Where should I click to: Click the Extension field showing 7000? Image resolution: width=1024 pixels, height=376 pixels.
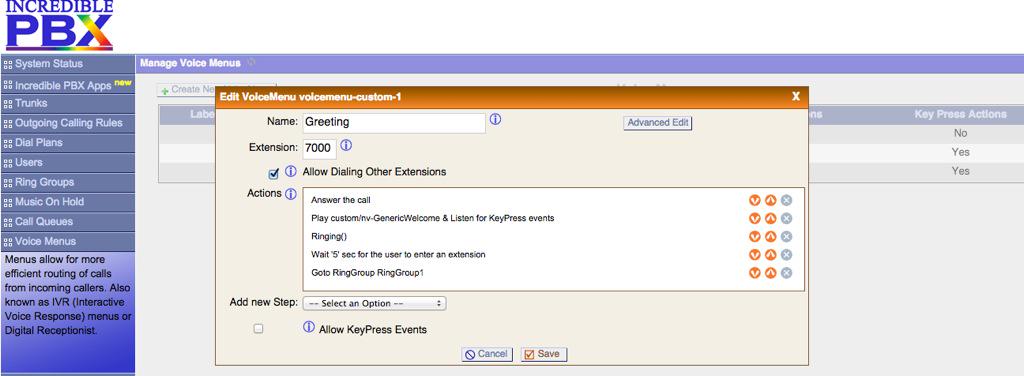click(x=319, y=148)
